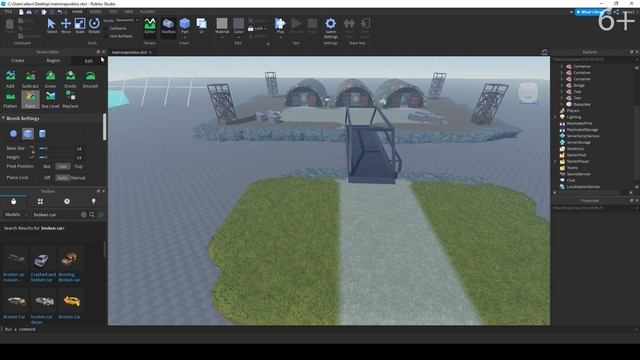Click the What's New button
The image size is (640, 360).
tap(590, 12)
